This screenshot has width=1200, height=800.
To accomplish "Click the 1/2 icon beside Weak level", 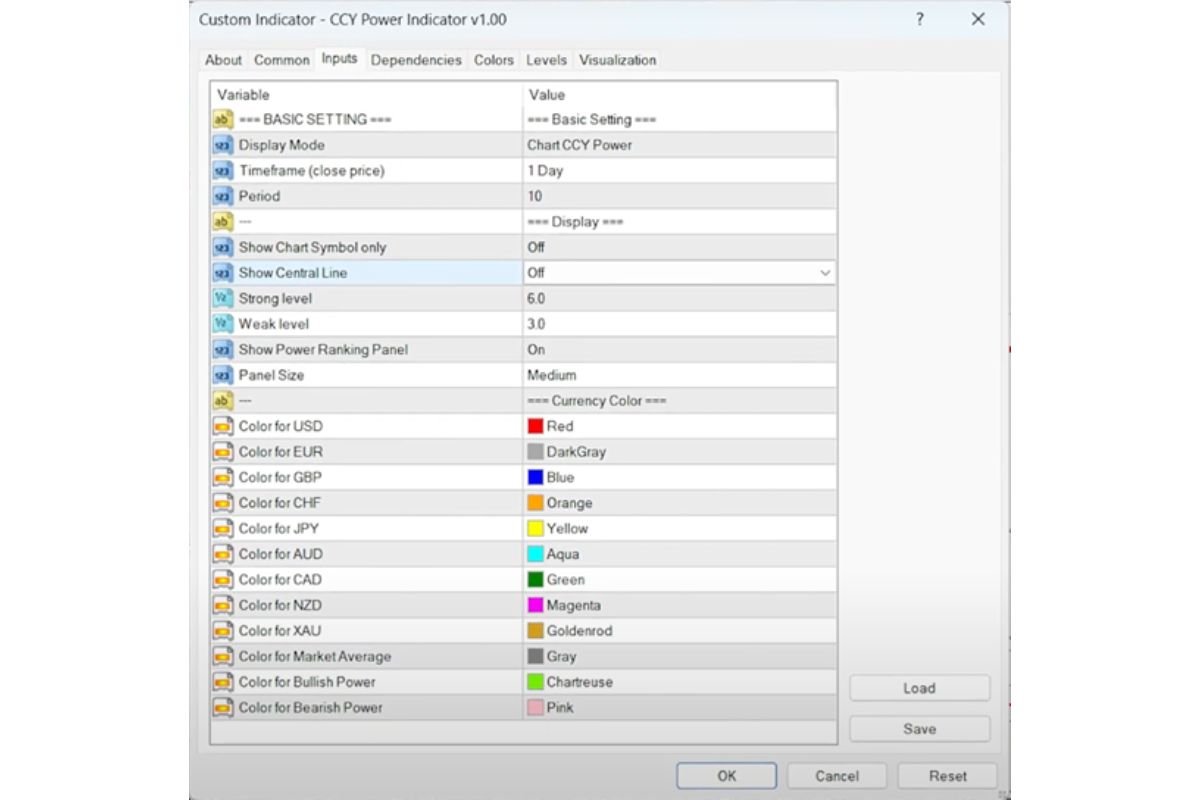I will [222, 323].
